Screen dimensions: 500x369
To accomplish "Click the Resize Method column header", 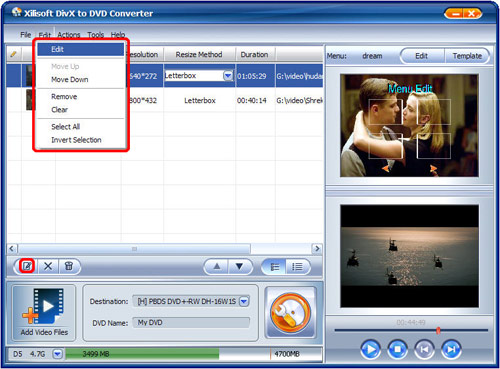I will pyautogui.click(x=199, y=54).
